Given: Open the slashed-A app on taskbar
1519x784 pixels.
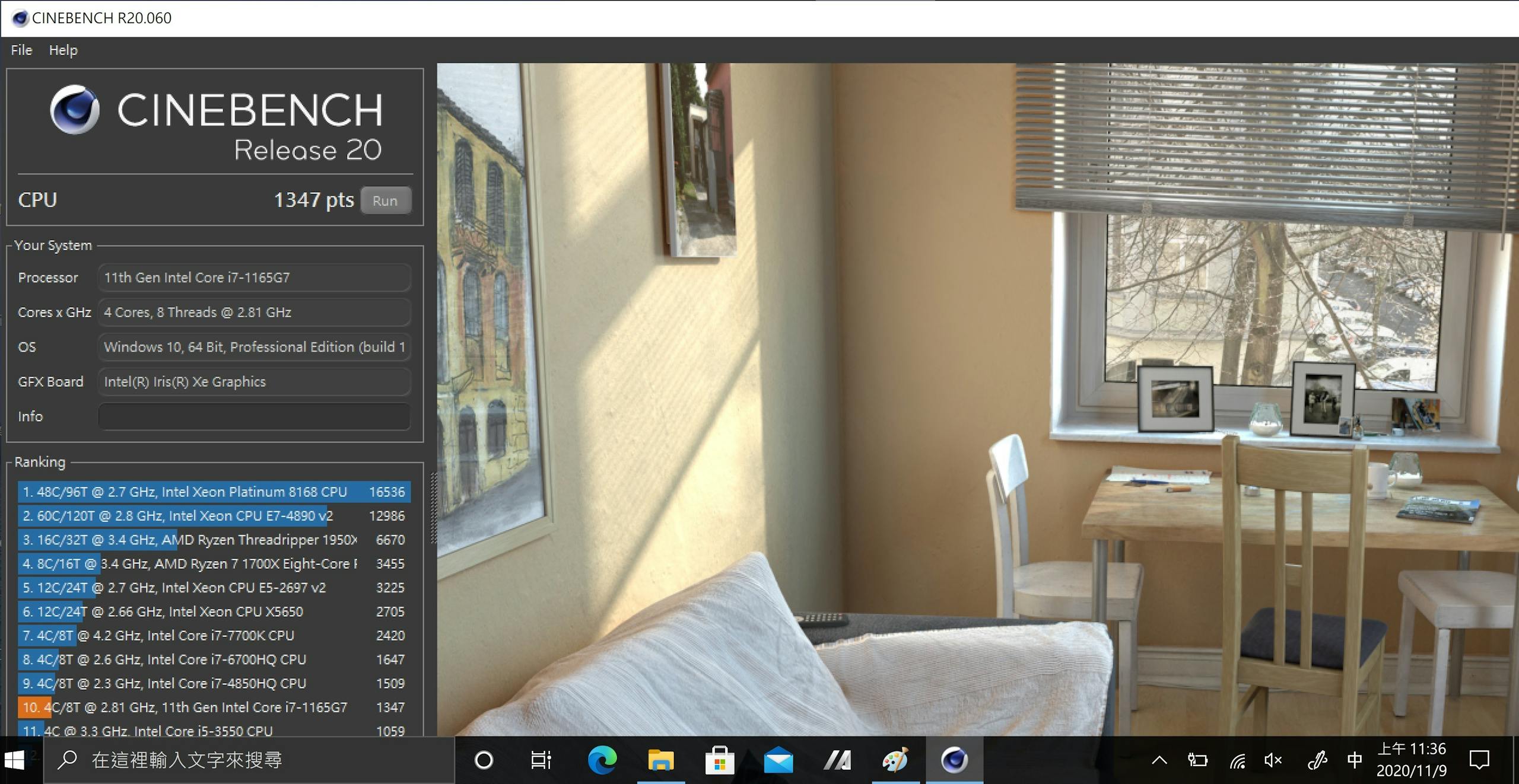Looking at the screenshot, I should [837, 760].
